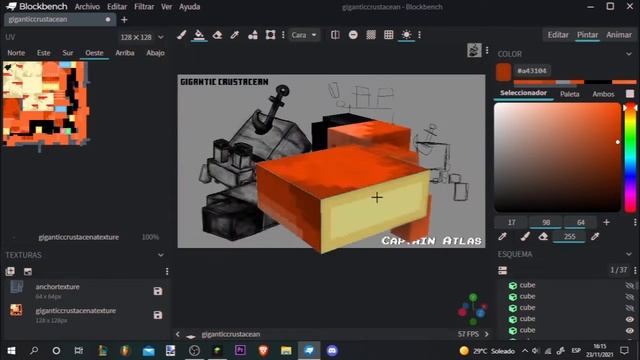Click the eraser icon below color picker
640x360 pixels.
coord(543,236)
